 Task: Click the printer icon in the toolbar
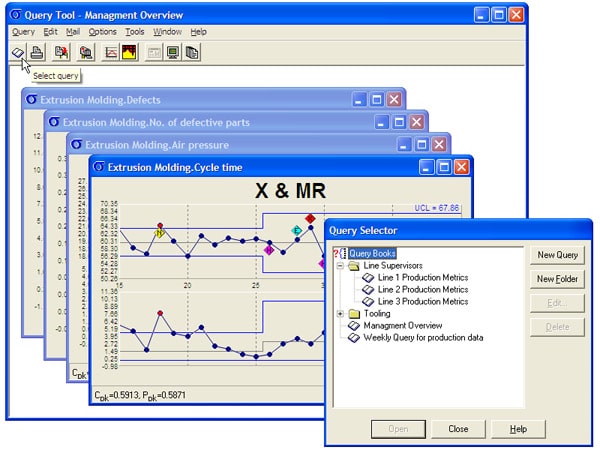37,52
